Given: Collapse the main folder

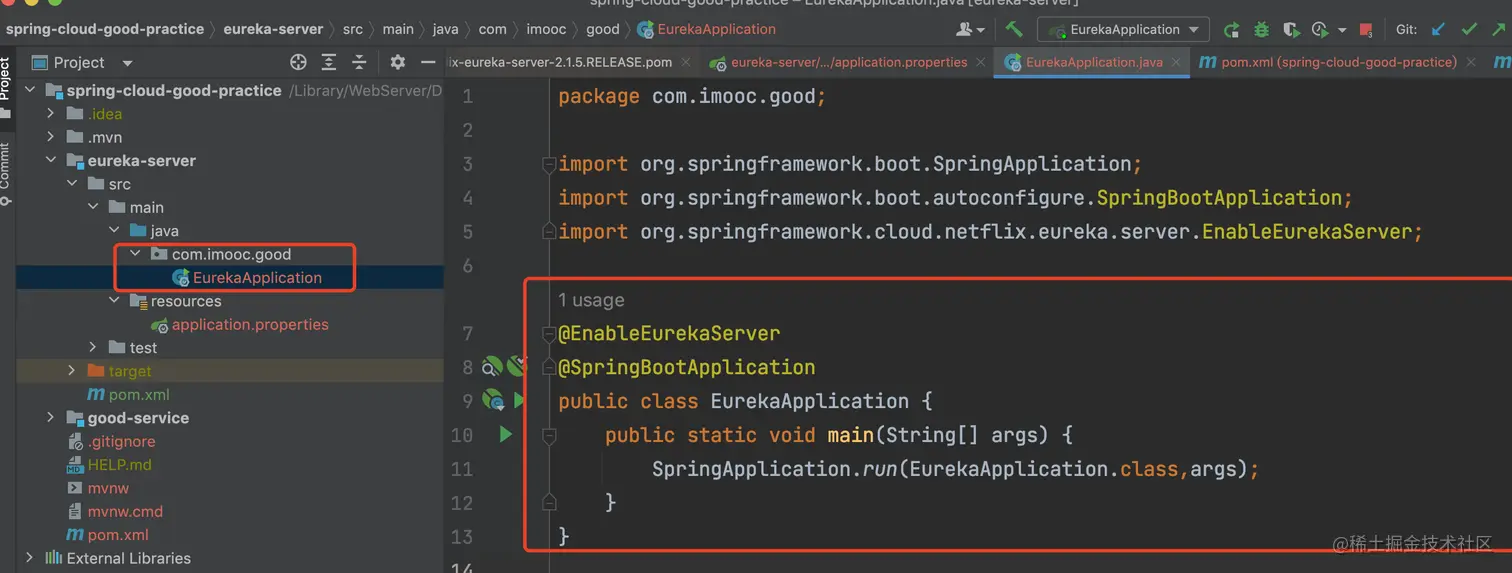Looking at the screenshot, I should [93, 207].
